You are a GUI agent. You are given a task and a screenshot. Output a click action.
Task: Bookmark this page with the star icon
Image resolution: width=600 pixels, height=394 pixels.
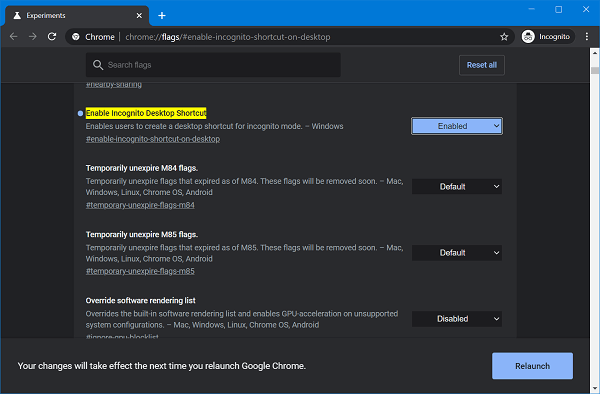click(504, 37)
